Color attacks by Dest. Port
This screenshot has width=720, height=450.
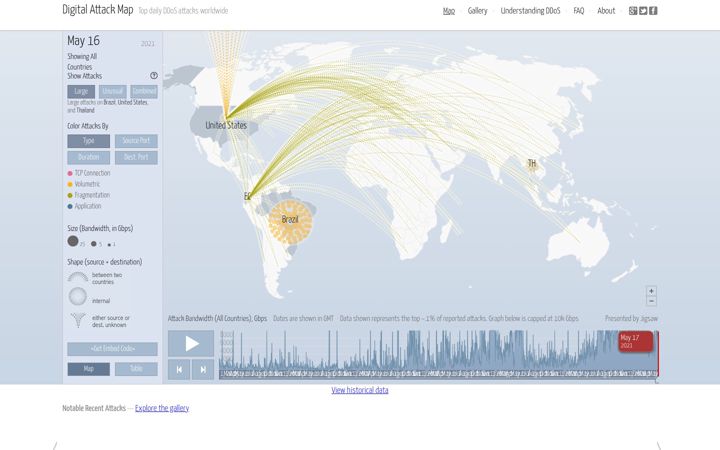point(136,158)
